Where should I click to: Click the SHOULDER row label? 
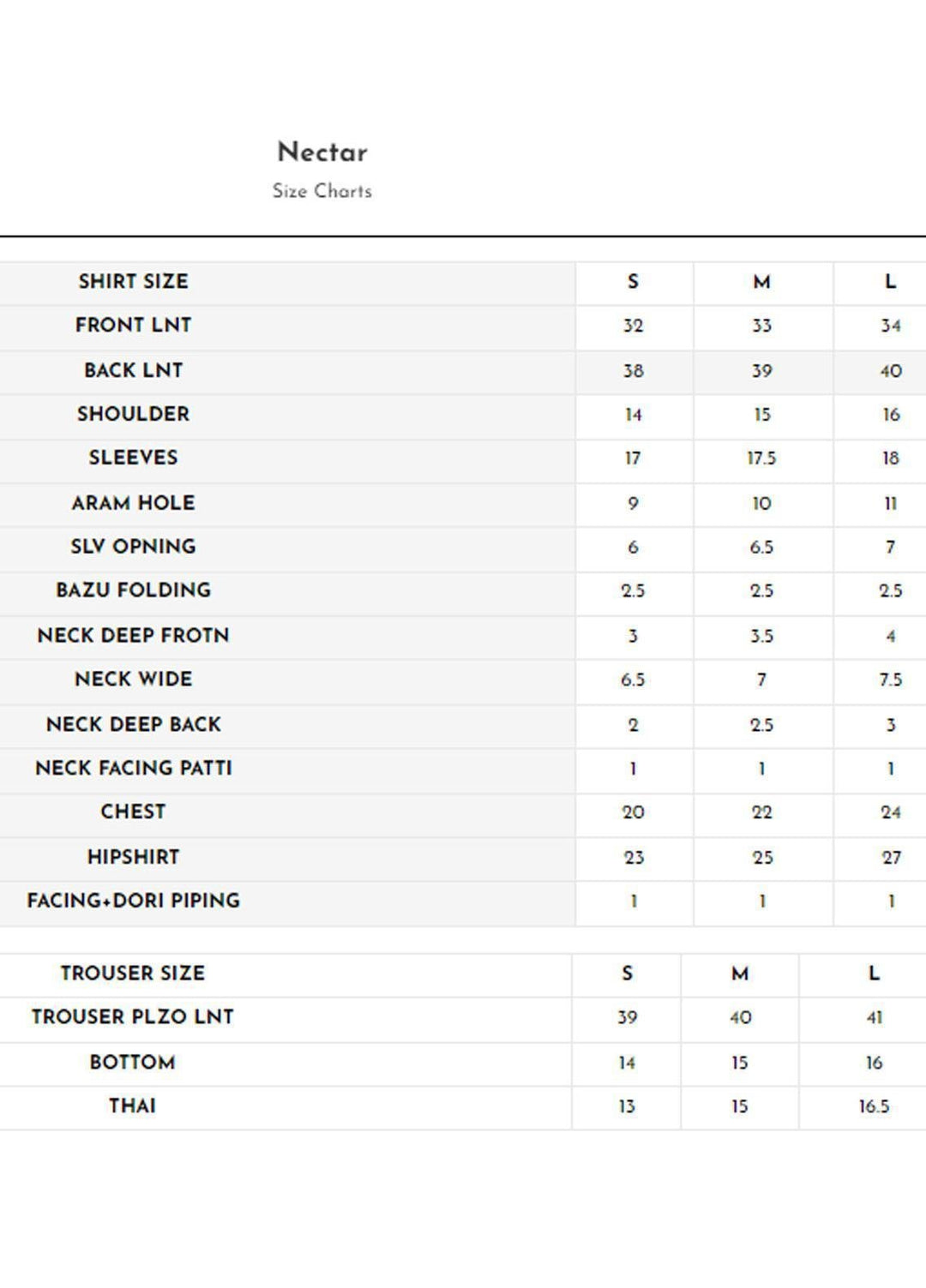(x=133, y=414)
